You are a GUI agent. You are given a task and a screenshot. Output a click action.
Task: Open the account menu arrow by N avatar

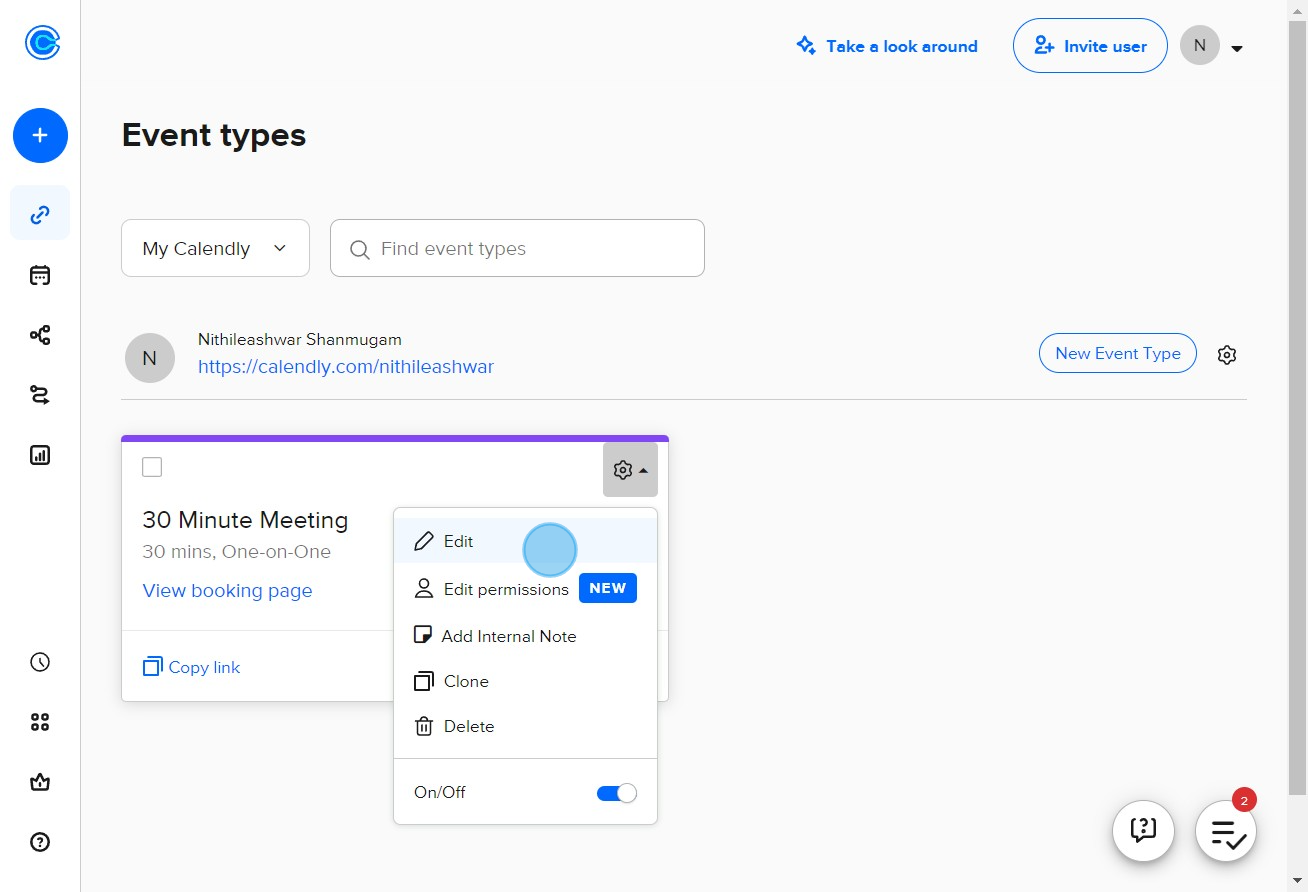click(x=1237, y=48)
